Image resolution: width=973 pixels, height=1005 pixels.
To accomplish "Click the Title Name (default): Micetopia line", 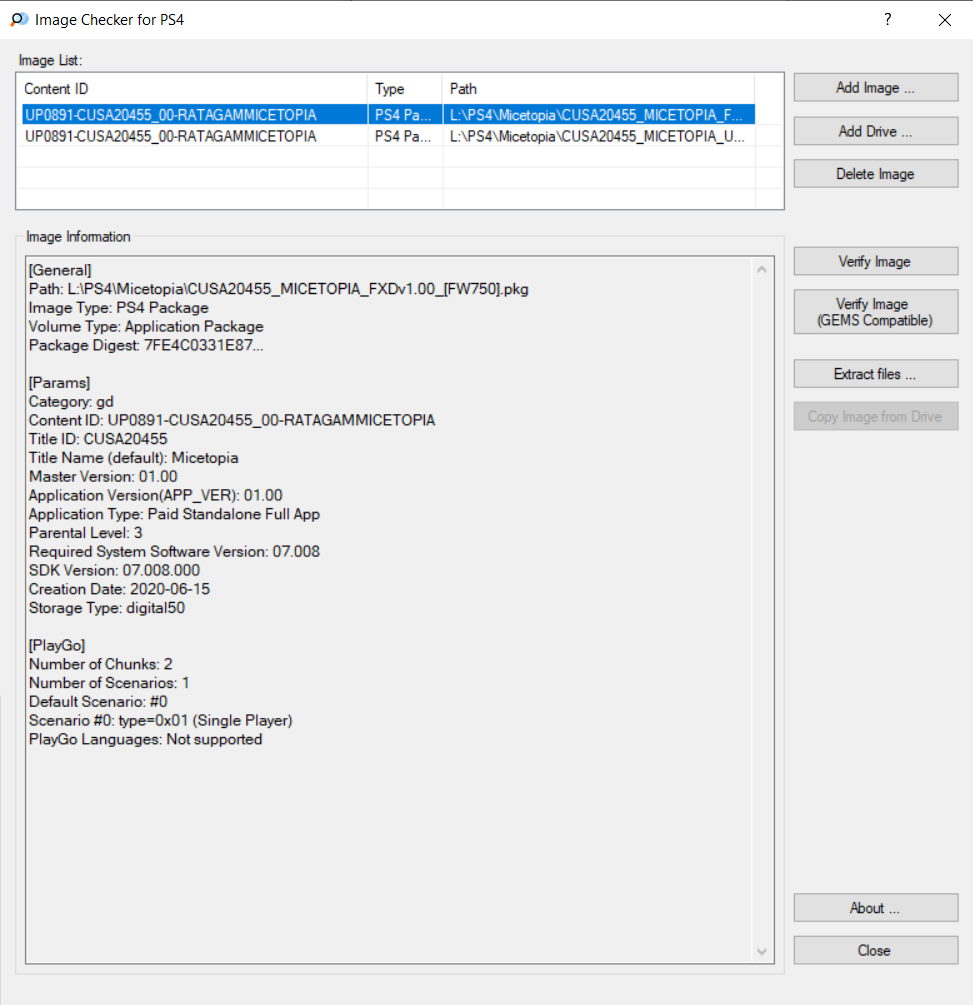I will click(133, 458).
